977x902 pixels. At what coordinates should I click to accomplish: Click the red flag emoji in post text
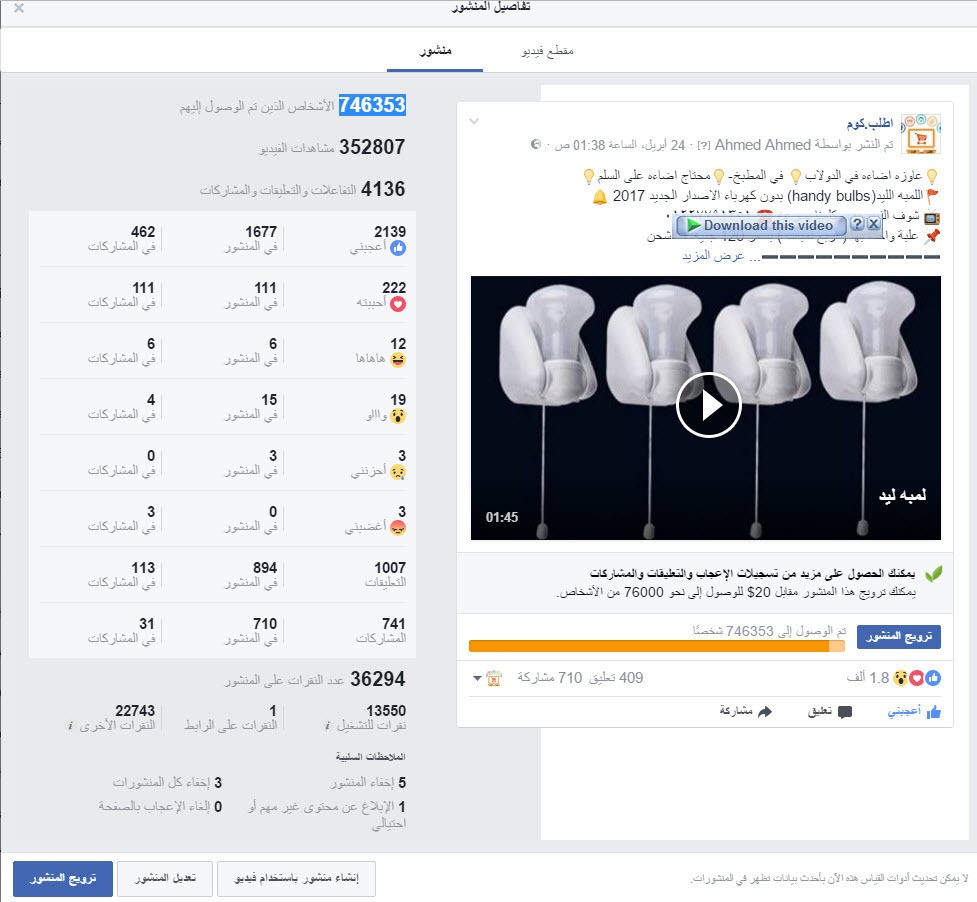[933, 196]
